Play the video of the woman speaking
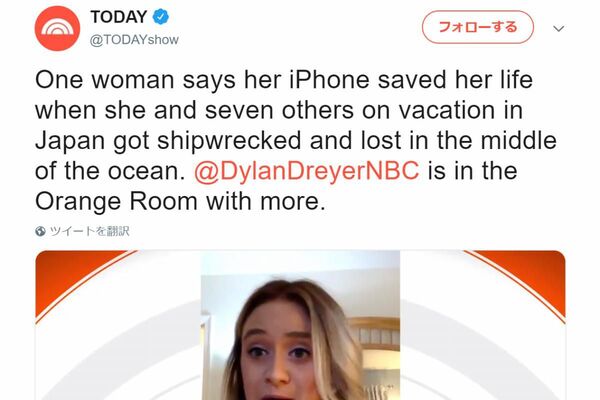The image size is (600, 400). [300, 325]
